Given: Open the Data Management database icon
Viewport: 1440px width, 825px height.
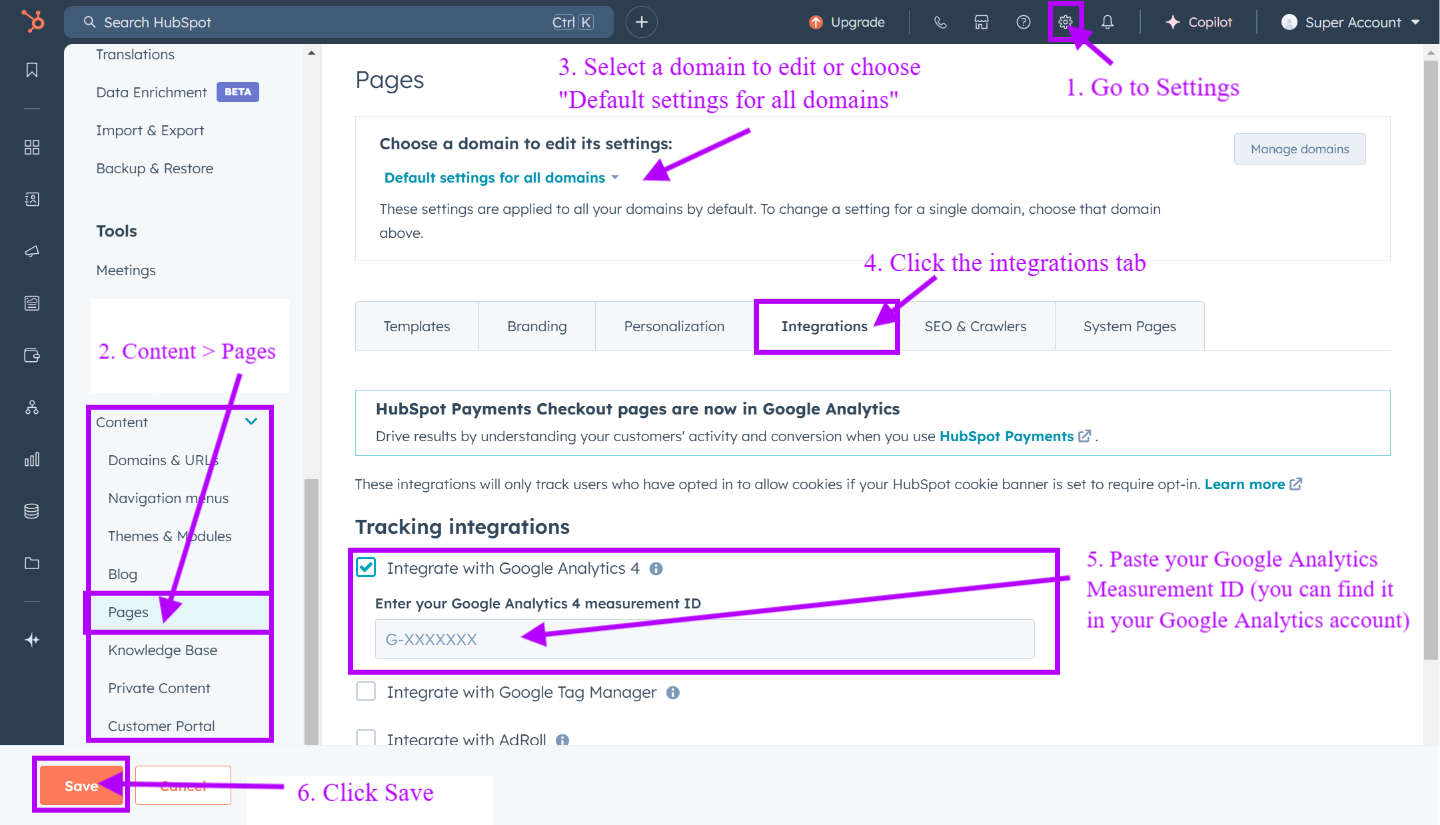Looking at the screenshot, I should pyautogui.click(x=32, y=511).
